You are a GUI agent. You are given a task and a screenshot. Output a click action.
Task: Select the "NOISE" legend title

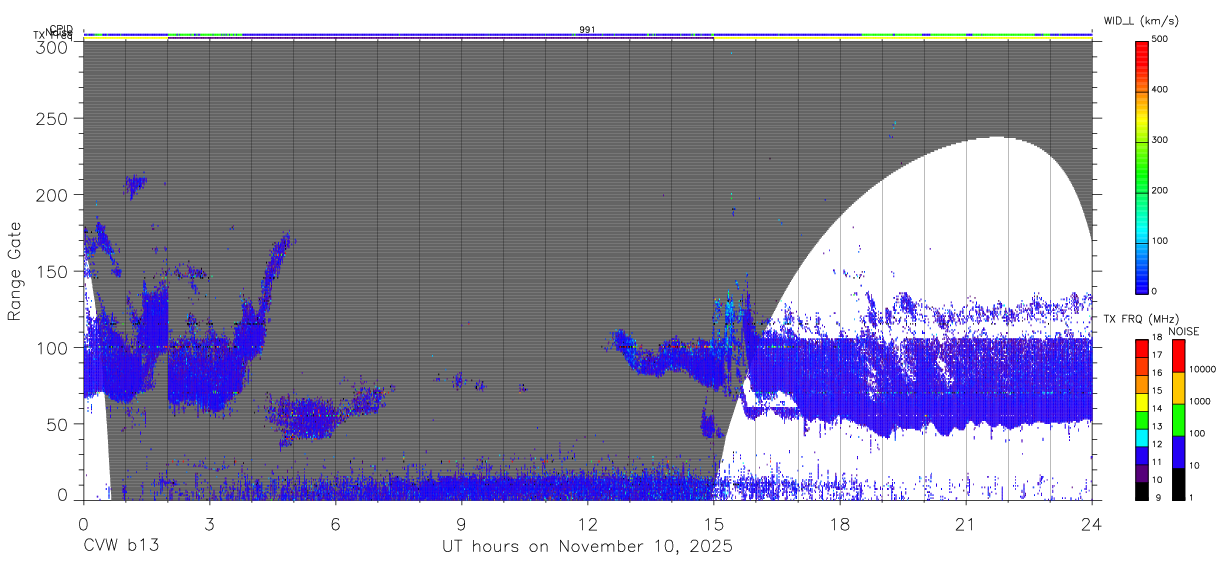1183,331
